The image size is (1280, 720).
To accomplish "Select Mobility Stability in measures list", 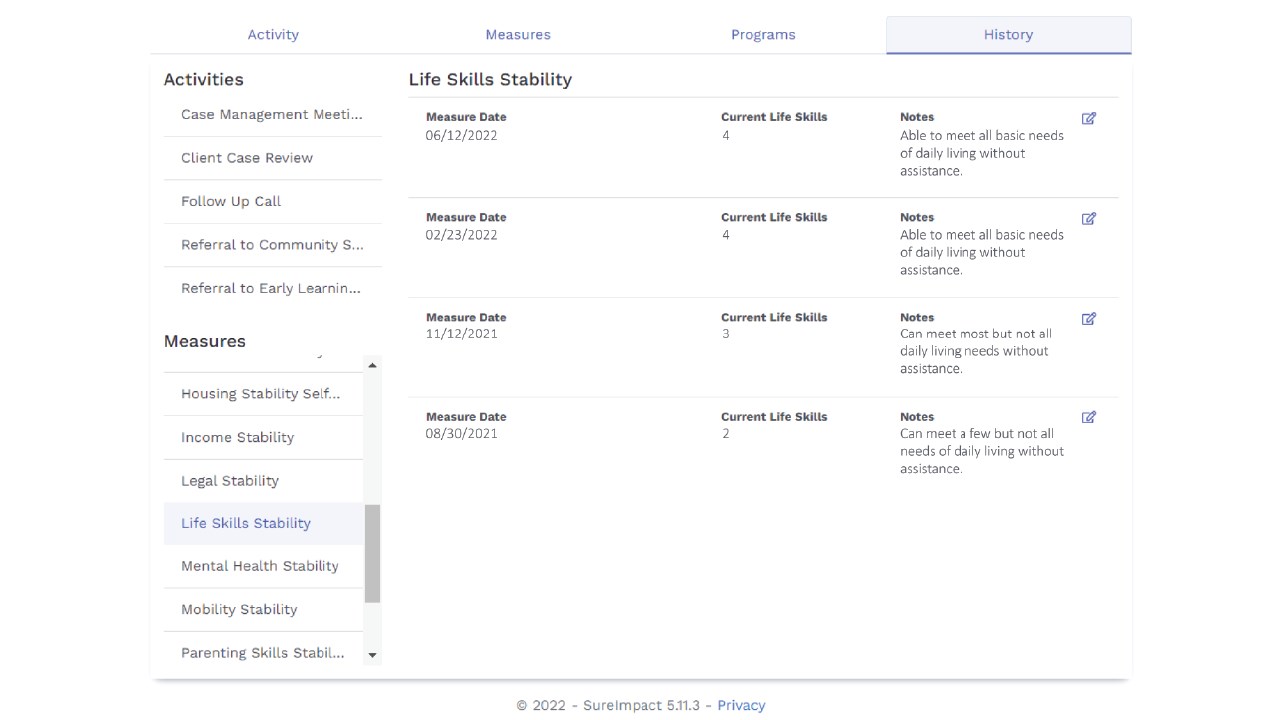I will click(239, 609).
